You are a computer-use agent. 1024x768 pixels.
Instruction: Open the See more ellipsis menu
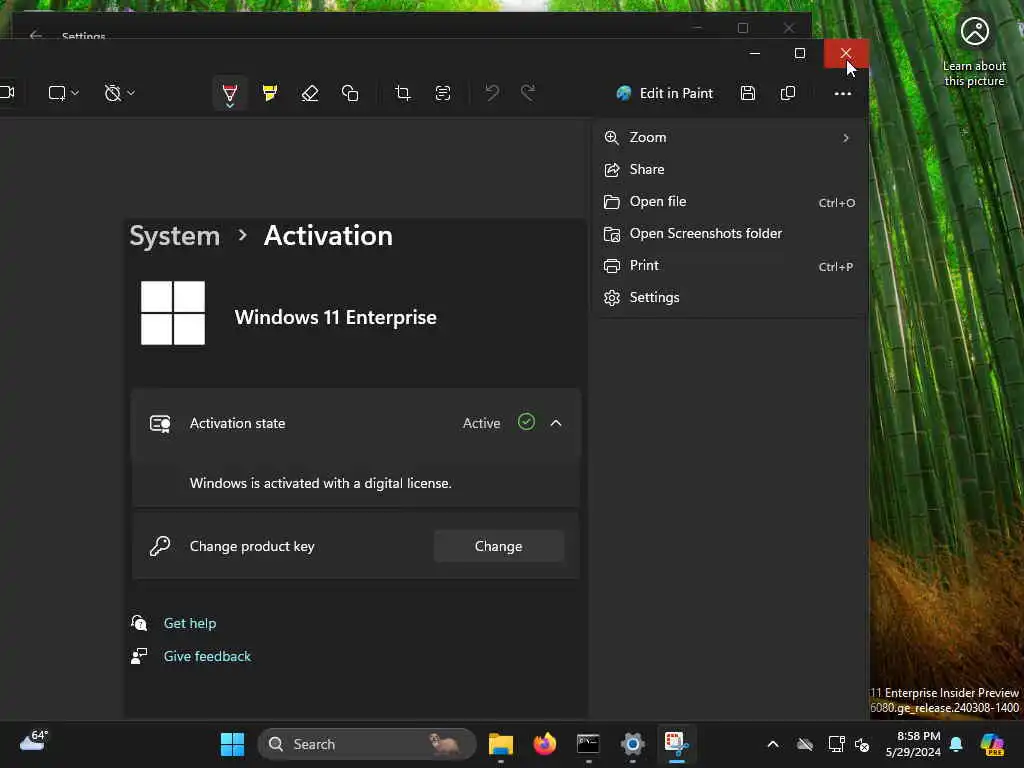[842, 93]
